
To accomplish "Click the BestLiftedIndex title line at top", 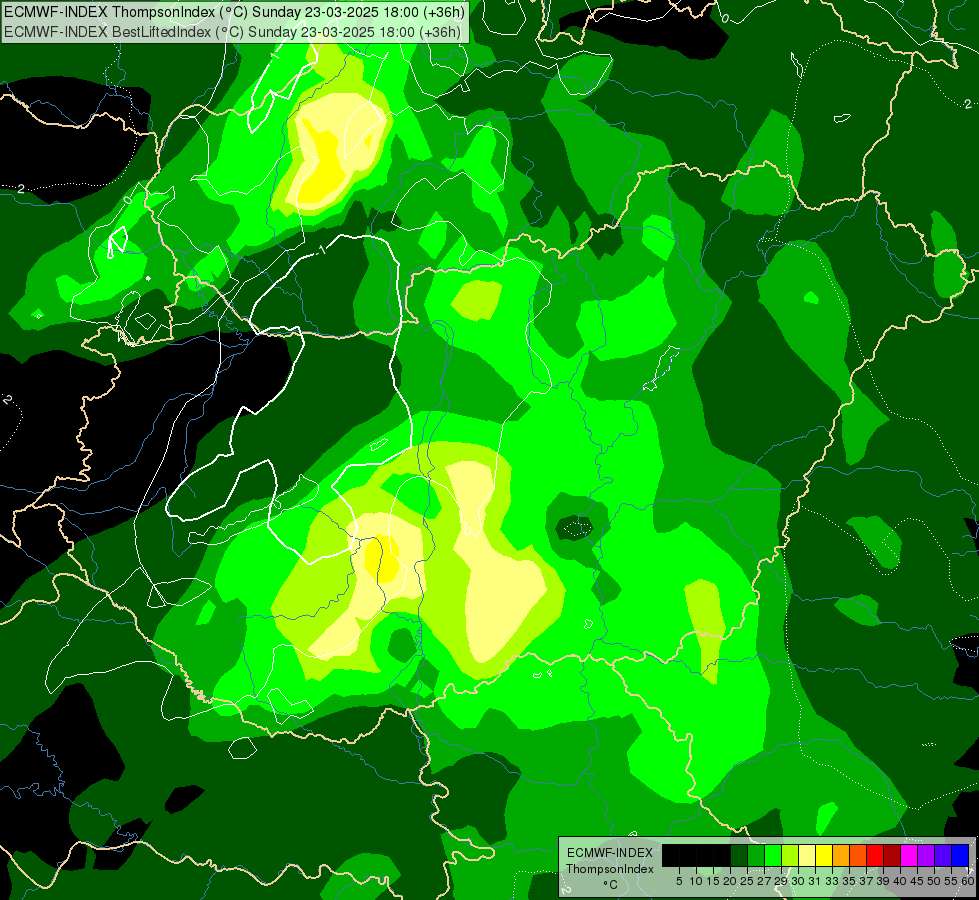I will pyautogui.click(x=232, y=32).
